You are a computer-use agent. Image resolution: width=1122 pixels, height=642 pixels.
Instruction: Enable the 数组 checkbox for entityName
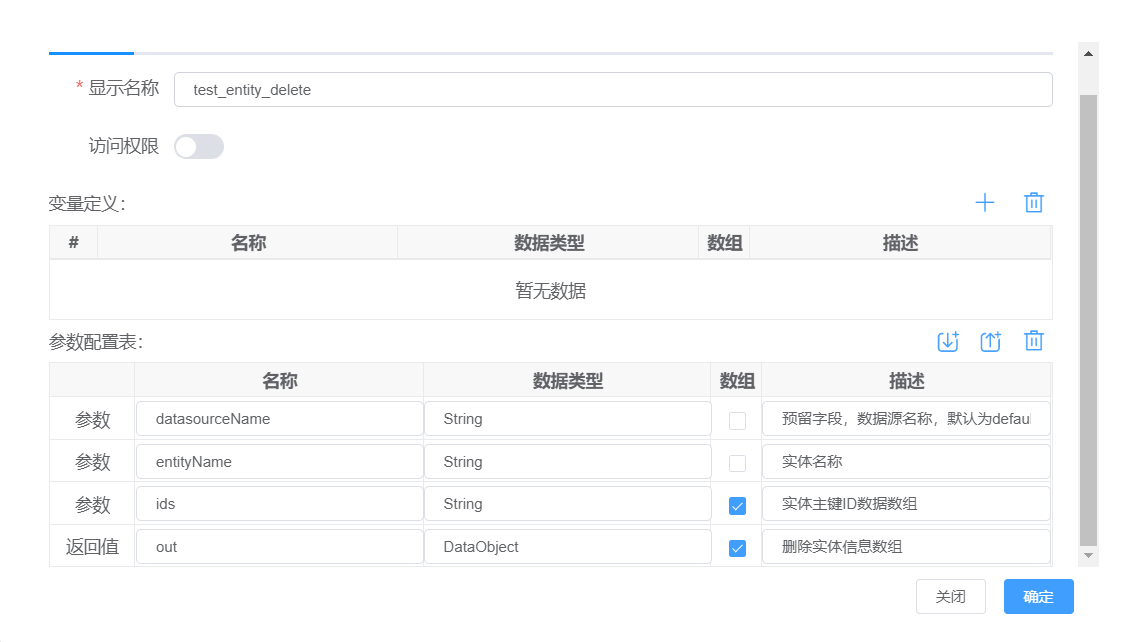click(x=737, y=463)
